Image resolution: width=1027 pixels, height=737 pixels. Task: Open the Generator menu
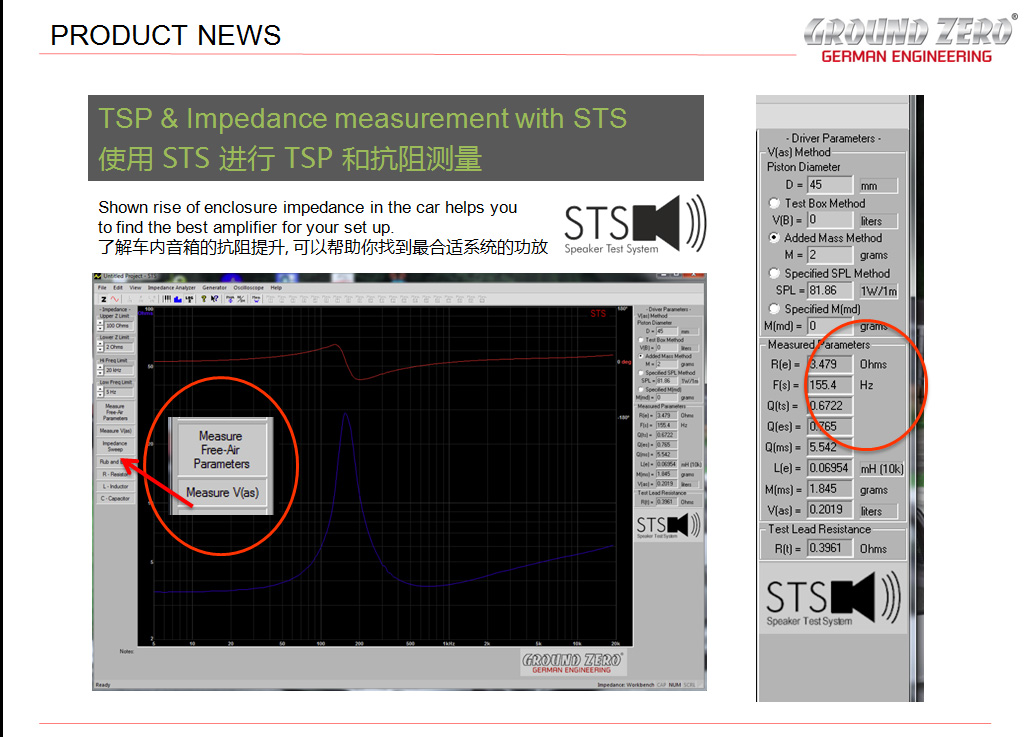click(214, 288)
